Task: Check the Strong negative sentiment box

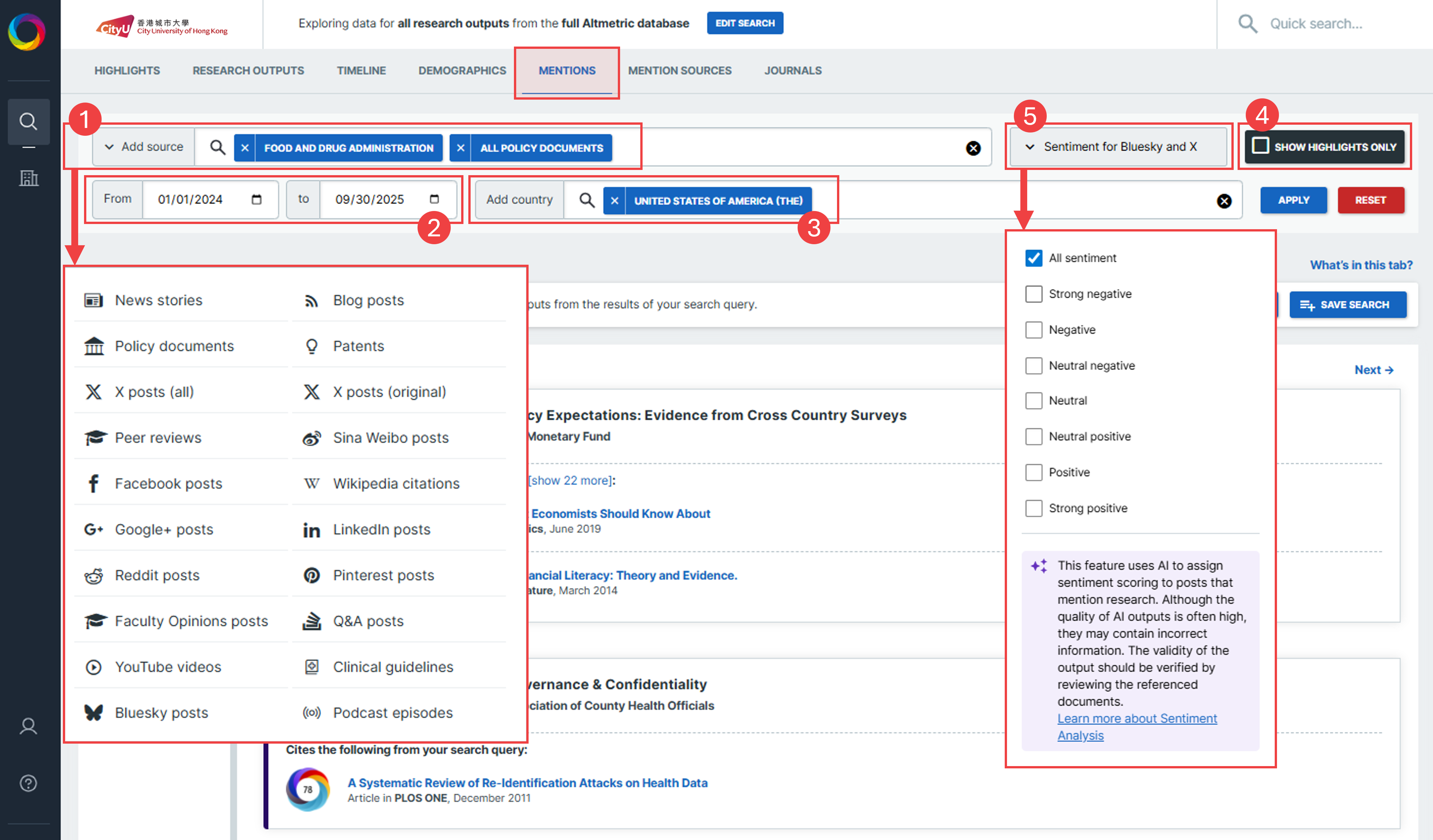Action: click(x=1033, y=294)
